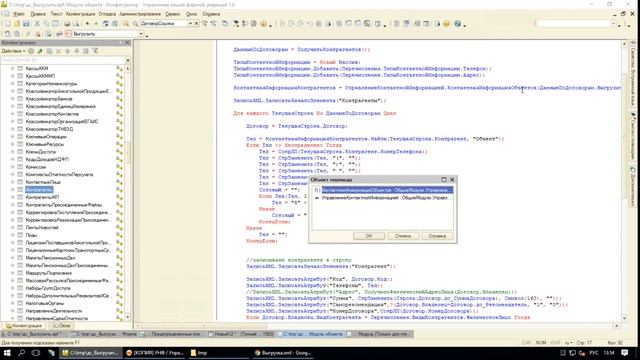
Task: Open the ДоговорСсылка search dropdown arrow
Action: click(190, 24)
